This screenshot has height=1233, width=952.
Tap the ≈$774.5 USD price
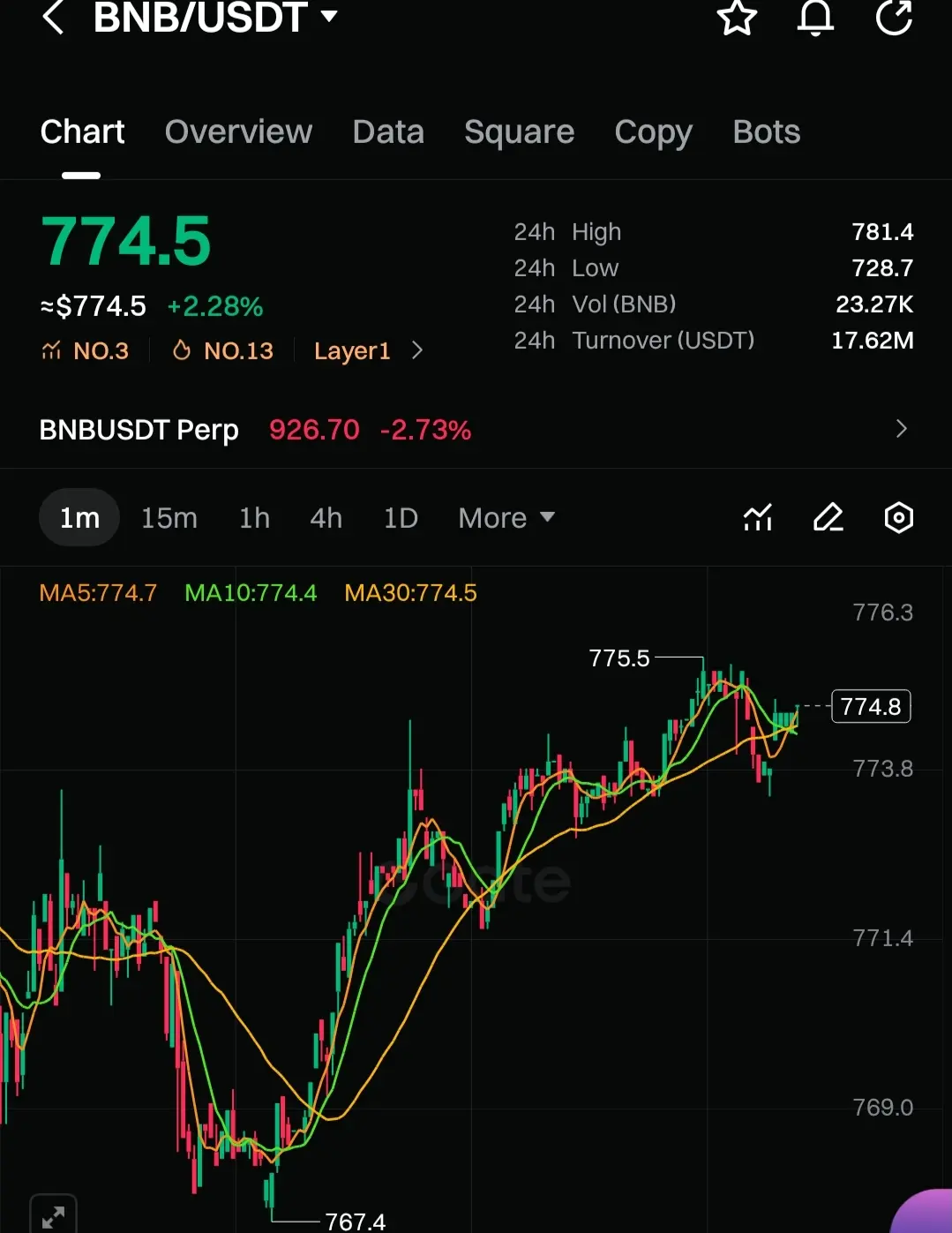pyautogui.click(x=94, y=306)
